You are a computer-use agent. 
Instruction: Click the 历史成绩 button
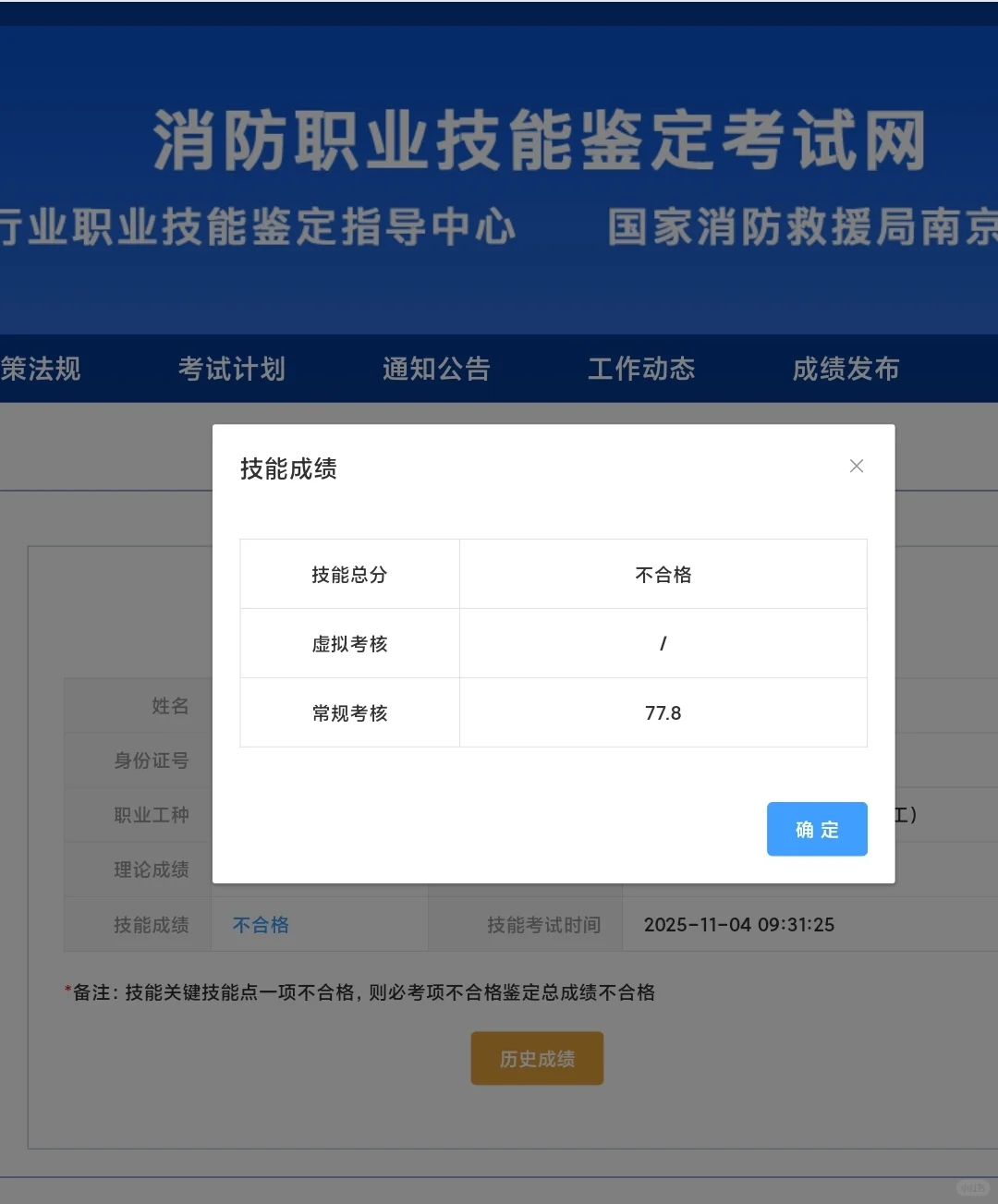[x=536, y=1058]
